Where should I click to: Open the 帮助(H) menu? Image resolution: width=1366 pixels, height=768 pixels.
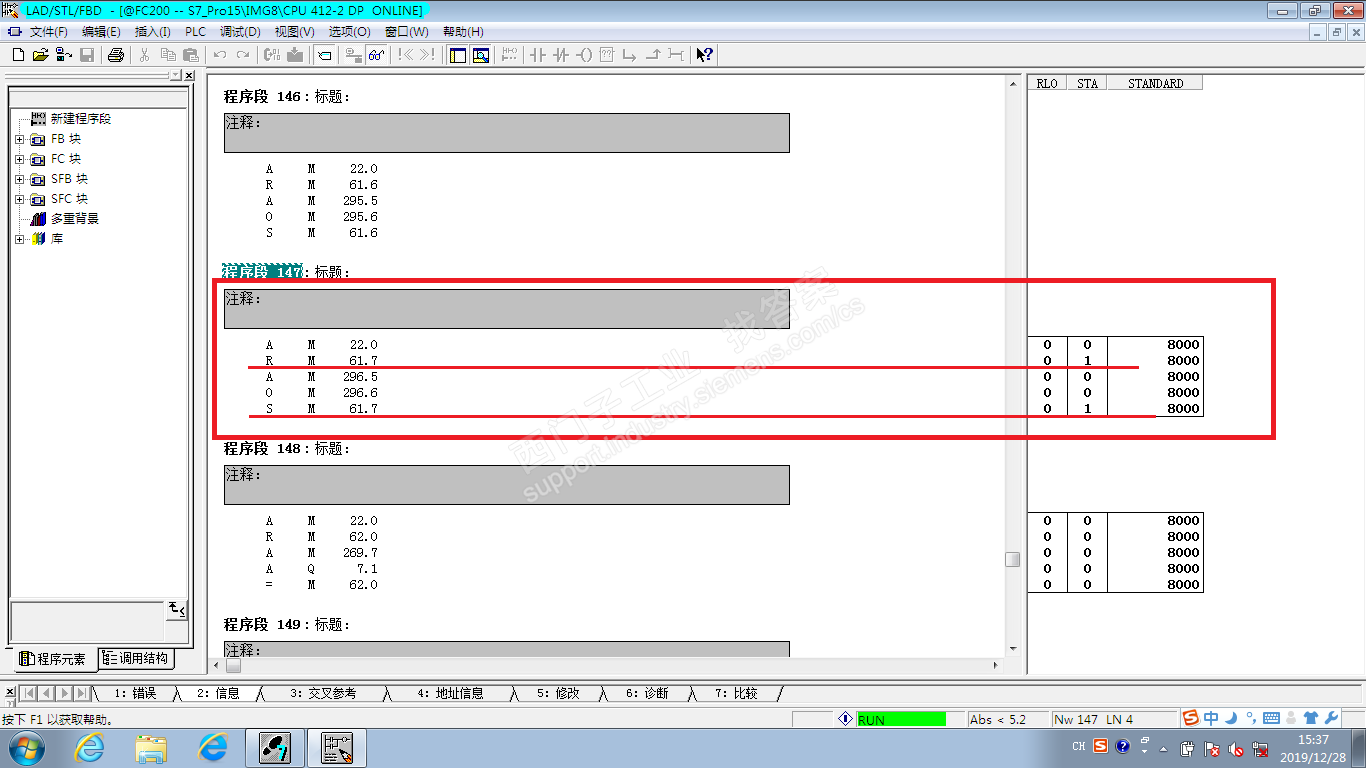point(463,32)
